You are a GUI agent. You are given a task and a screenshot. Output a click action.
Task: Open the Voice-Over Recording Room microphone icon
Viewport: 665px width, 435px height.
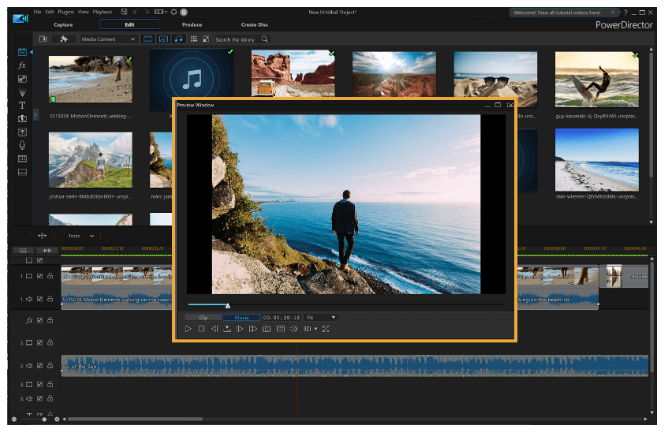pos(22,144)
